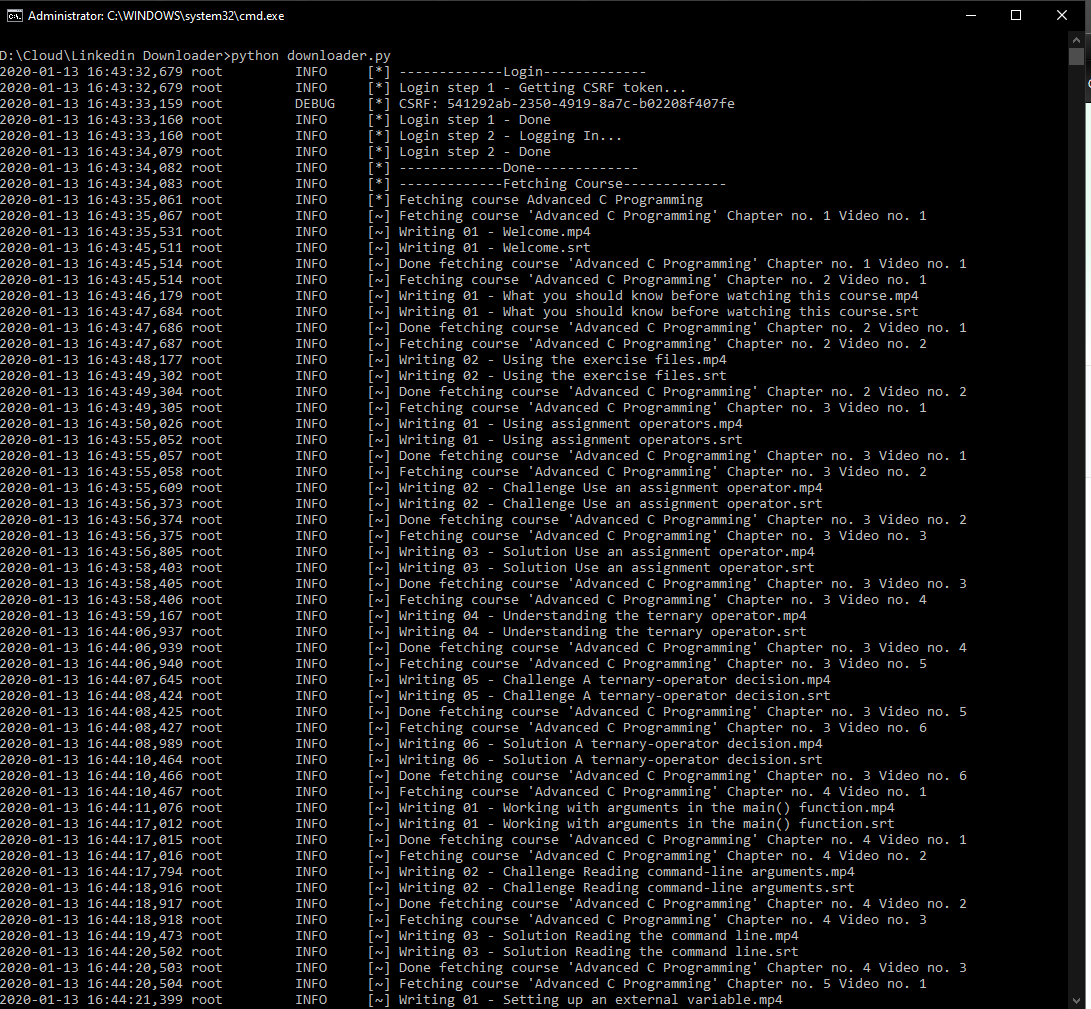Click the timestamp 2020-01-13 16:44:21,399
Screen dimensions: 1091x1009
coord(91,1000)
